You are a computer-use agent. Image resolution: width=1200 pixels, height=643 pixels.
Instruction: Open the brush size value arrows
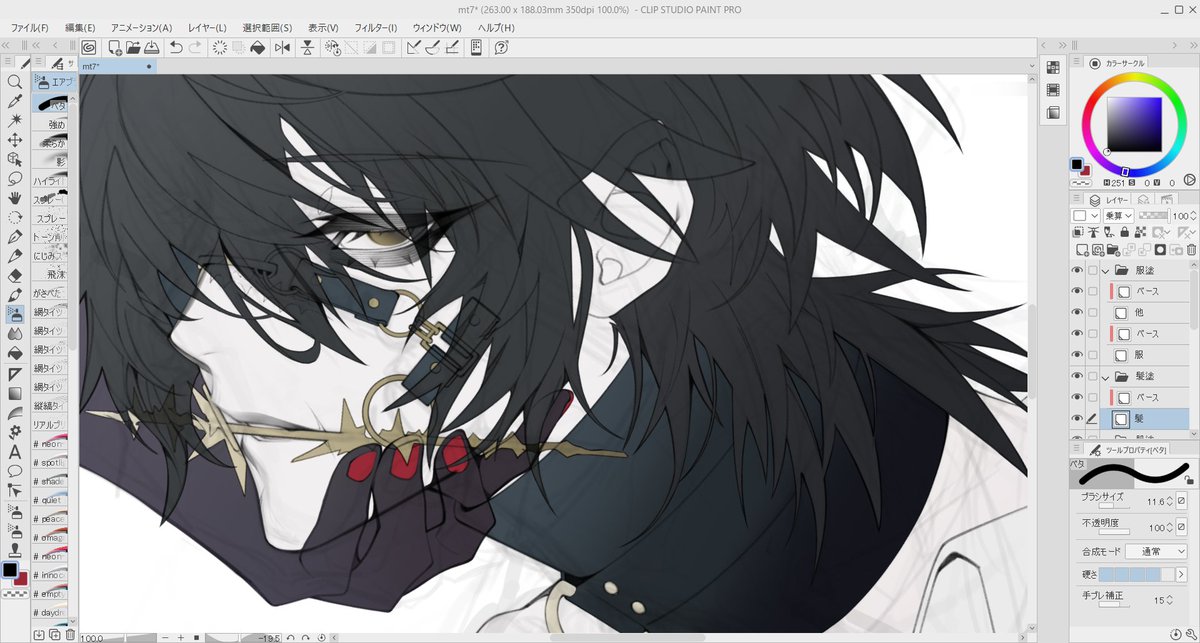click(1169, 499)
